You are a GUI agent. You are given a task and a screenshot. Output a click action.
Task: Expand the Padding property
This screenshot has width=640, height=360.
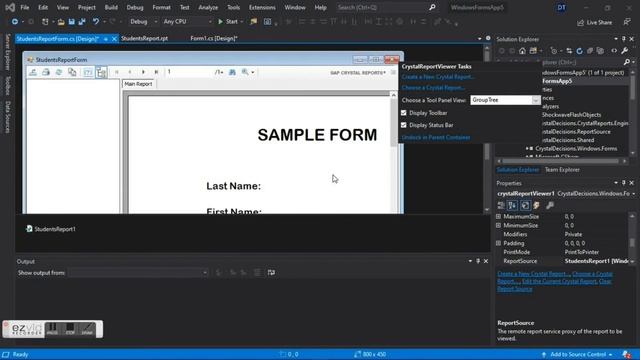pos(498,243)
